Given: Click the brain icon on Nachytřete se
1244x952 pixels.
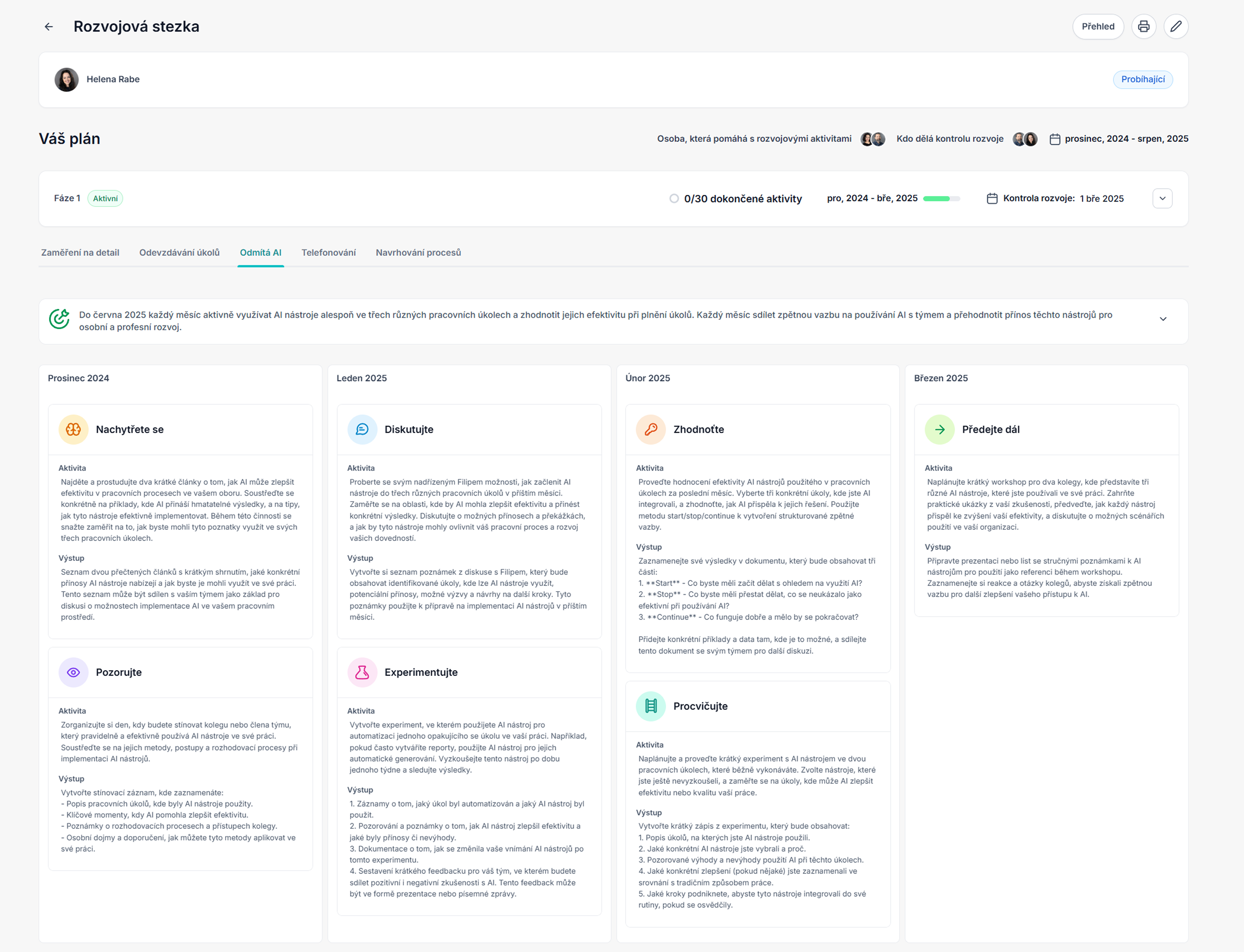Looking at the screenshot, I should pos(74,429).
